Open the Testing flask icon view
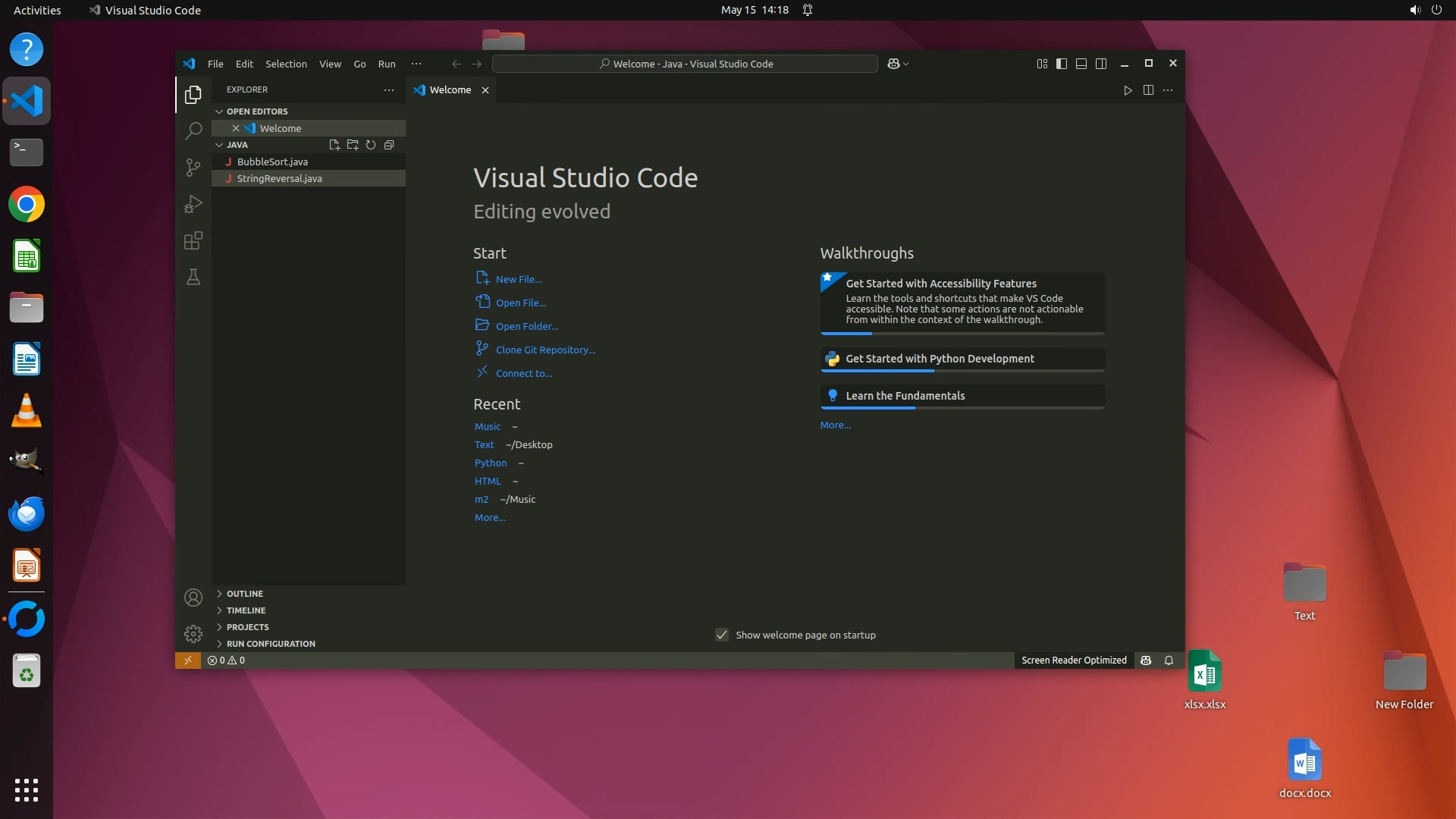Viewport: 1456px width, 819px height. 193,277
